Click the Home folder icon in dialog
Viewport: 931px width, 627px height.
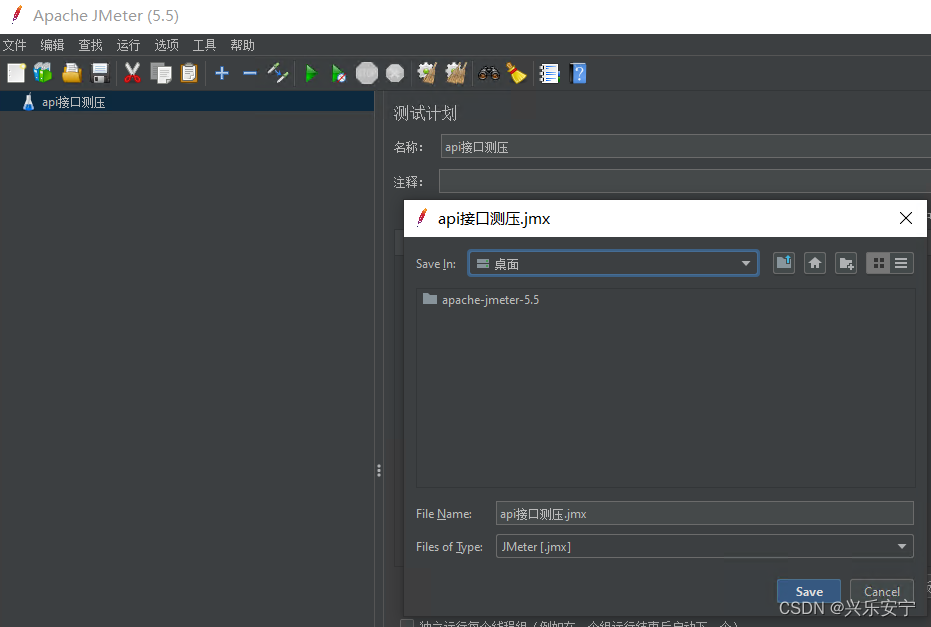[815, 263]
